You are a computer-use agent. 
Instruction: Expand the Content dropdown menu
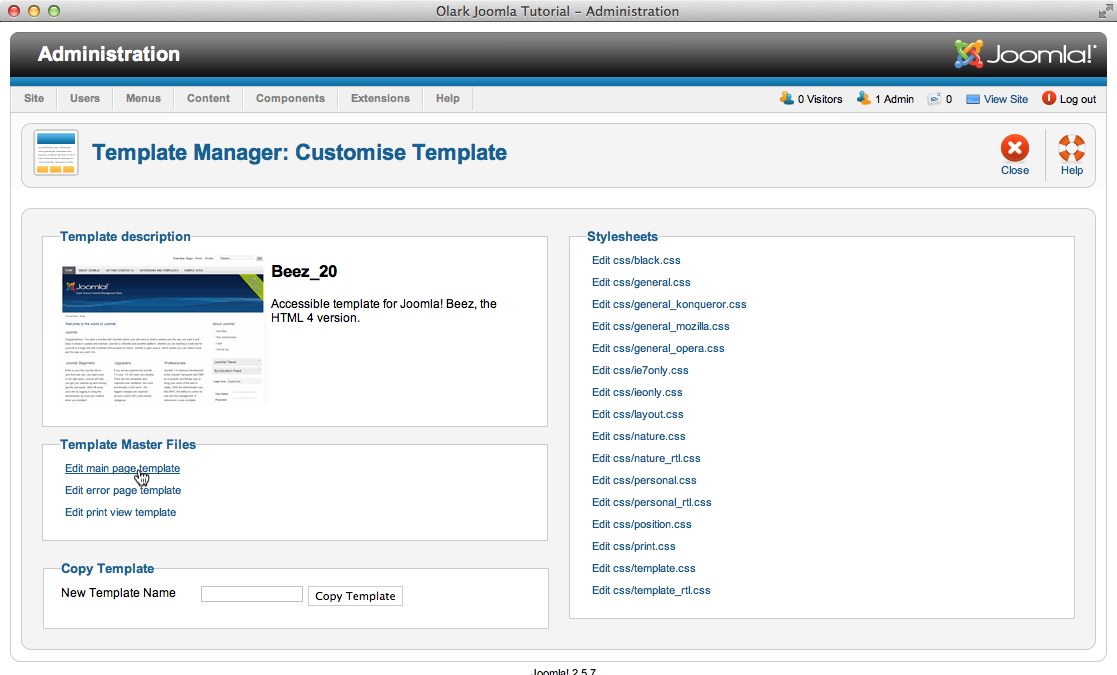point(208,98)
